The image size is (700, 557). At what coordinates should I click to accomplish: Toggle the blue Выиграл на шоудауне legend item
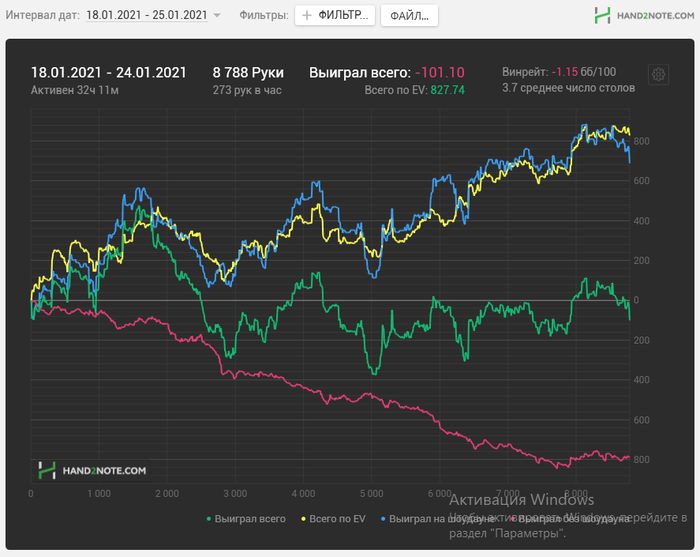point(438,519)
